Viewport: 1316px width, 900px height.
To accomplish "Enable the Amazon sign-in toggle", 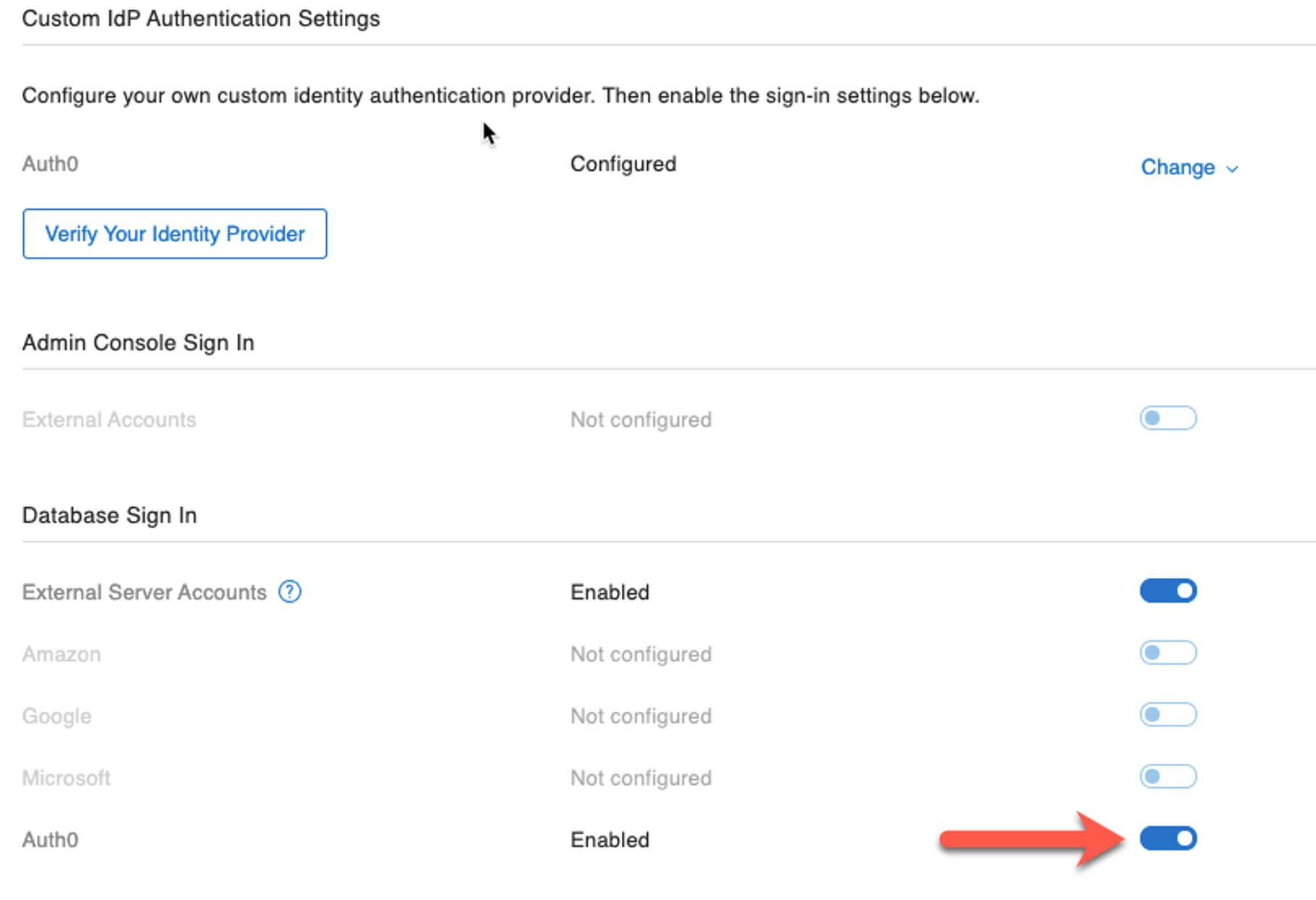I will point(1168,653).
